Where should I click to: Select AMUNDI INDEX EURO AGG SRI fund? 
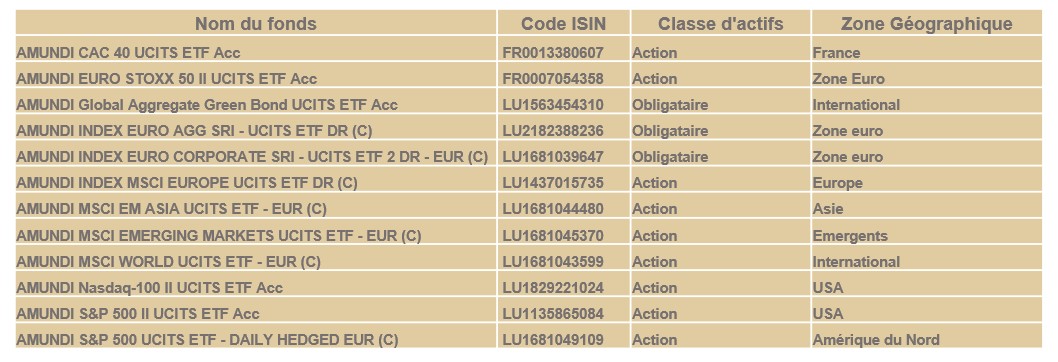click(194, 130)
